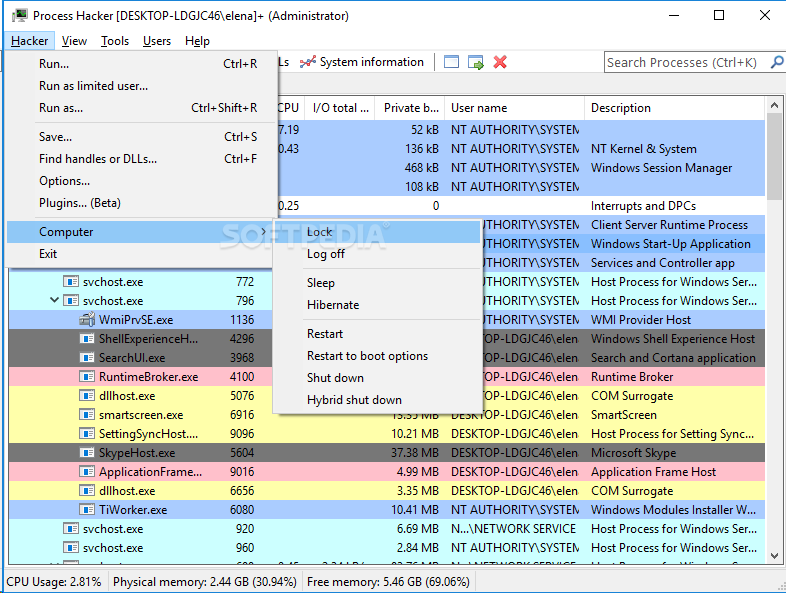Image resolution: width=786 pixels, height=593 pixels.
Task: Open the Tools menu
Action: tap(115, 41)
